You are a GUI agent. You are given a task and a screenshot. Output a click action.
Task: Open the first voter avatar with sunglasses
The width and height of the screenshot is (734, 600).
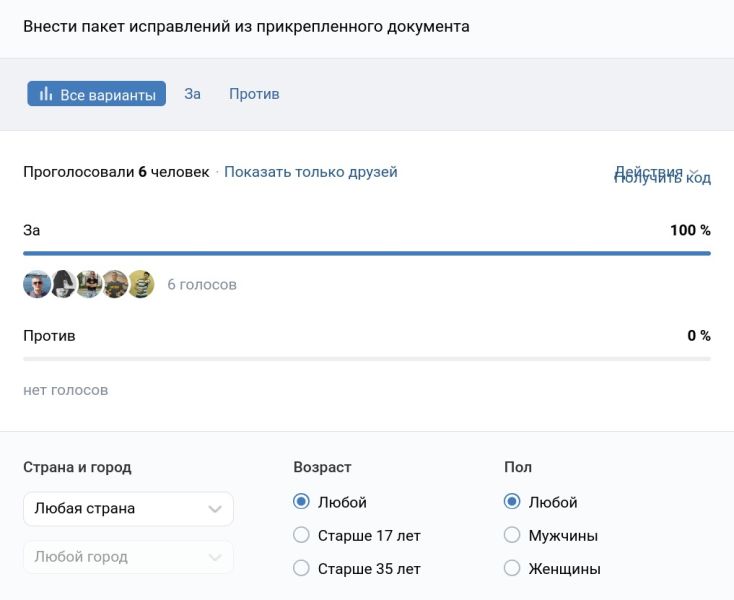pyautogui.click(x=37, y=284)
